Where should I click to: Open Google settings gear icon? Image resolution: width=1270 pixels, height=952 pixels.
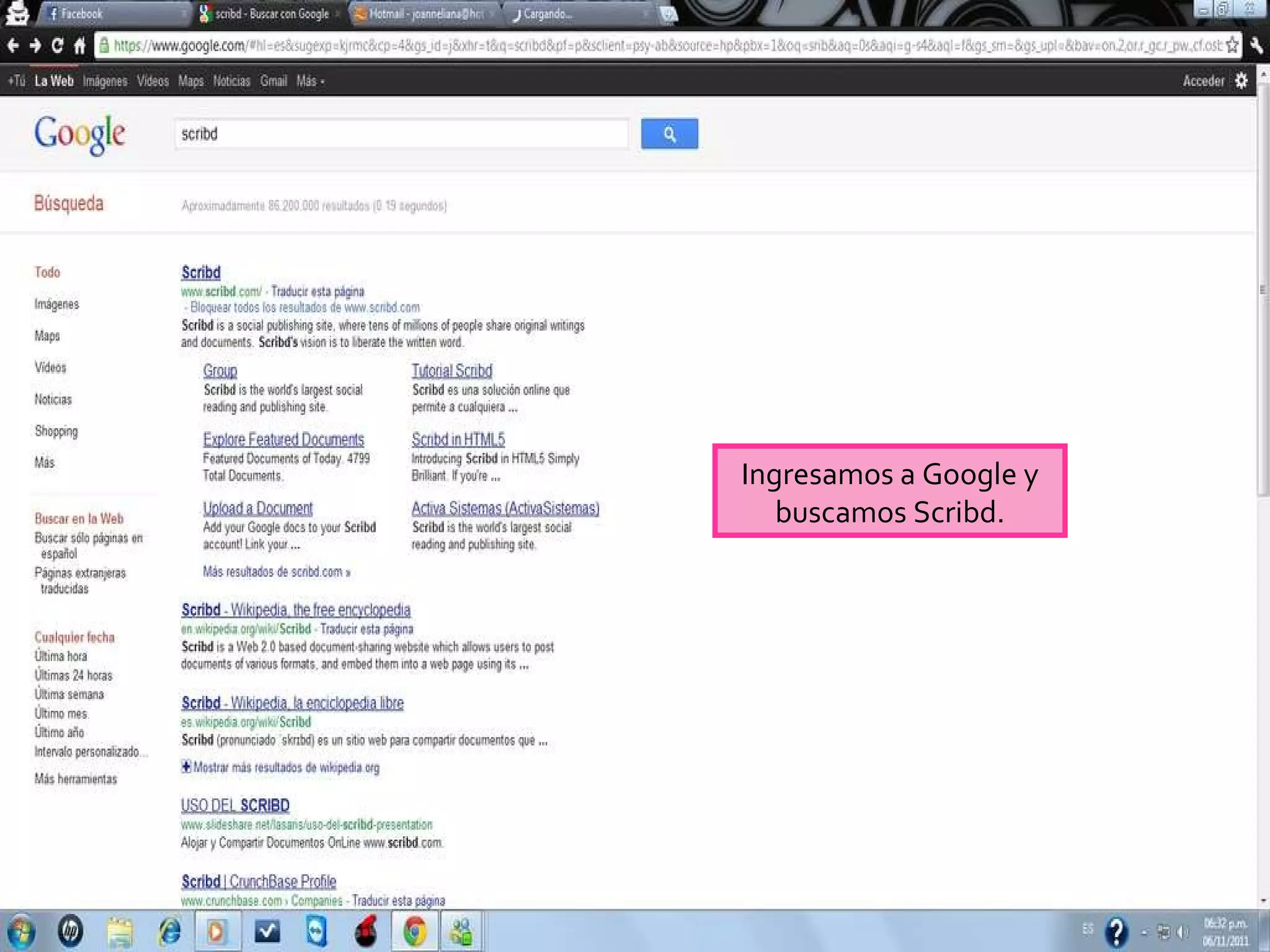pyautogui.click(x=1241, y=81)
